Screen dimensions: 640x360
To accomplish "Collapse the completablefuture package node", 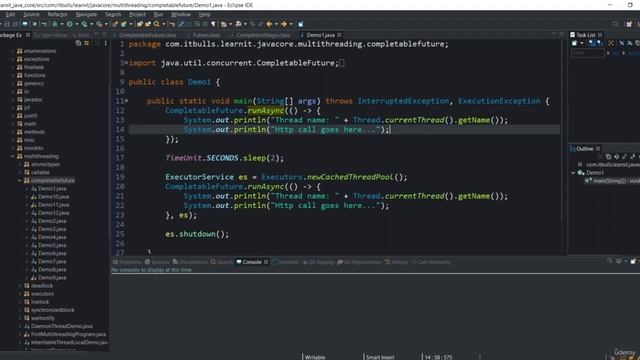I will (x=19, y=180).
